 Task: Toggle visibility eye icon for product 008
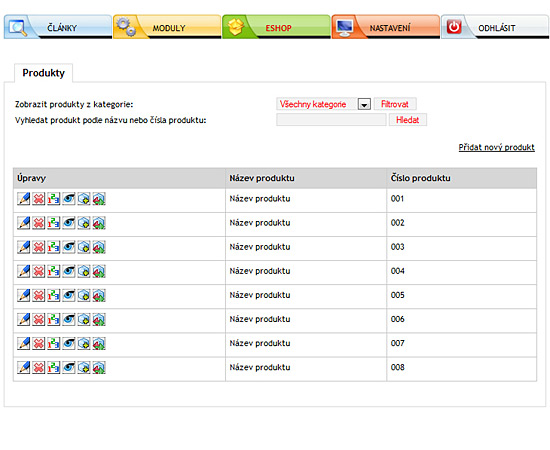point(69,368)
